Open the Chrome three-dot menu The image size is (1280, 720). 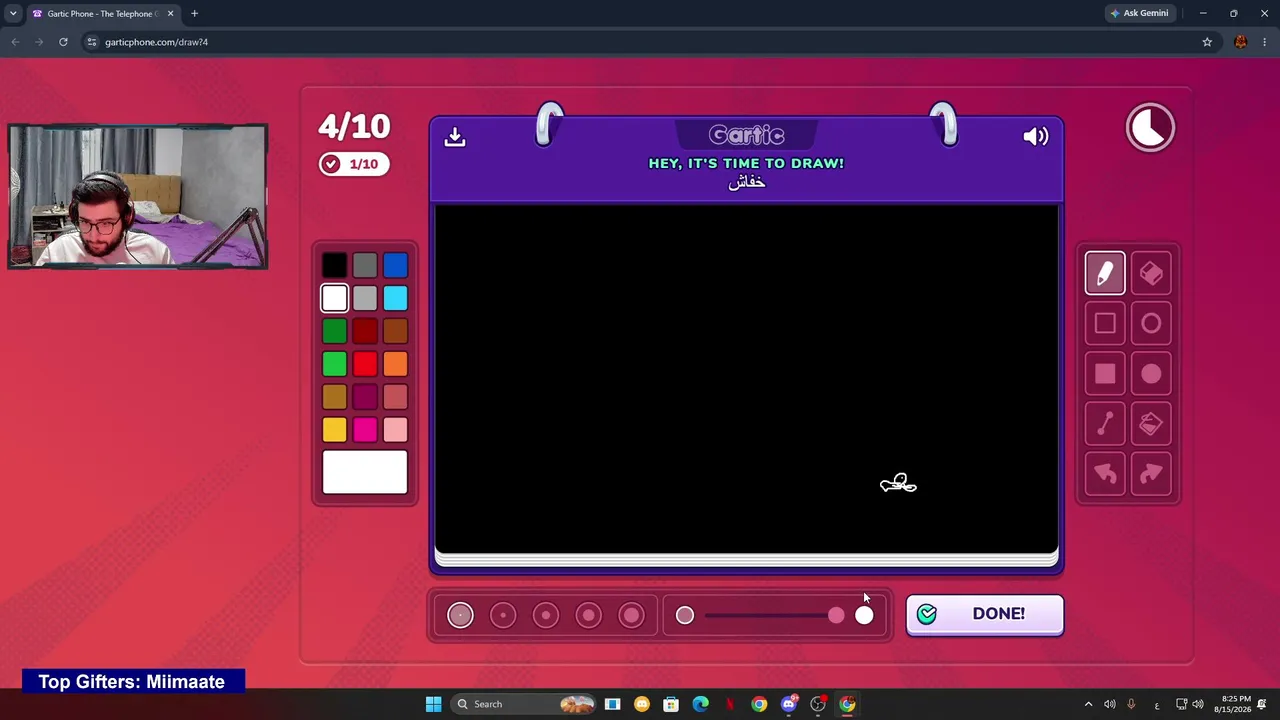pos(1265,42)
